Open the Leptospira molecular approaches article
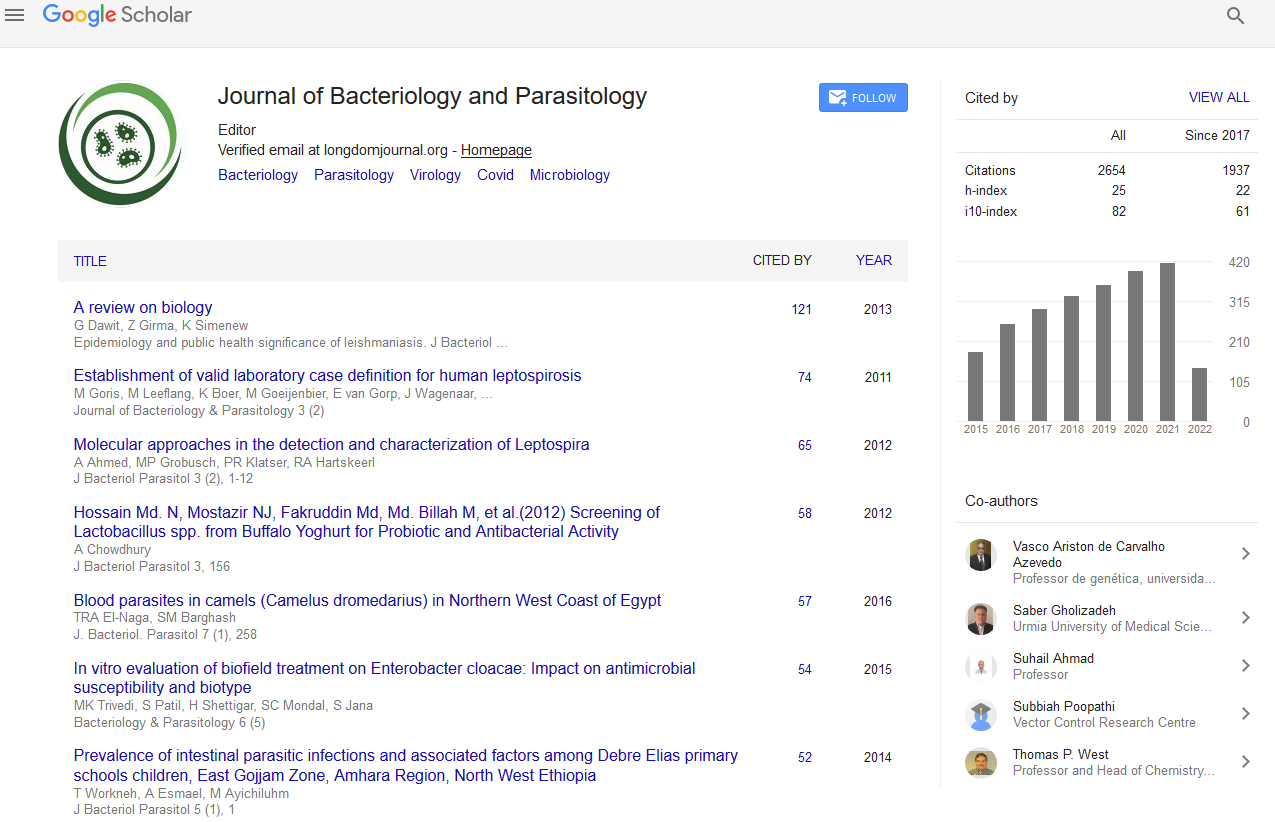The height and width of the screenshot is (822, 1275). pos(331,444)
